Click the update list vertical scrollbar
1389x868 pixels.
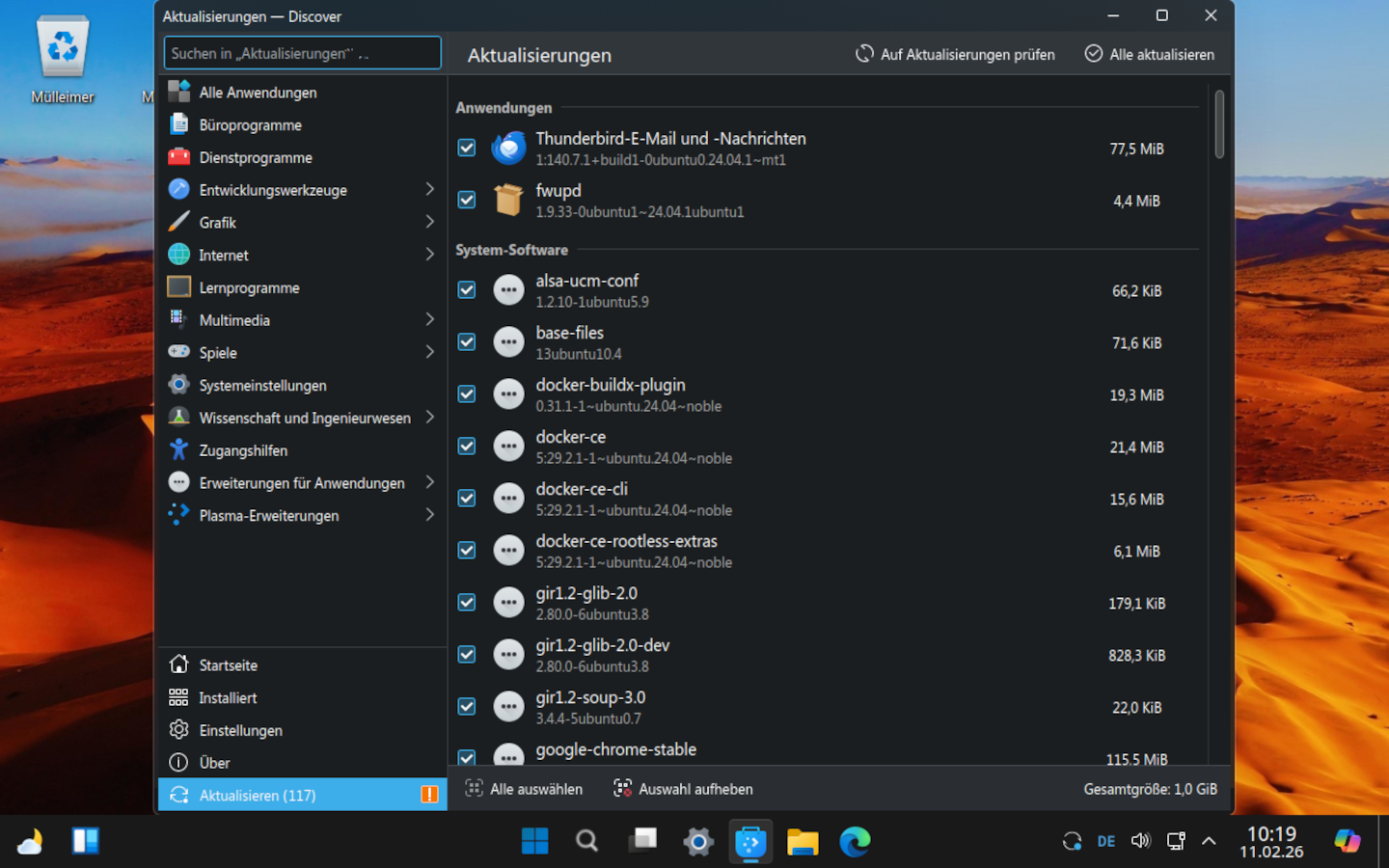tap(1219, 125)
